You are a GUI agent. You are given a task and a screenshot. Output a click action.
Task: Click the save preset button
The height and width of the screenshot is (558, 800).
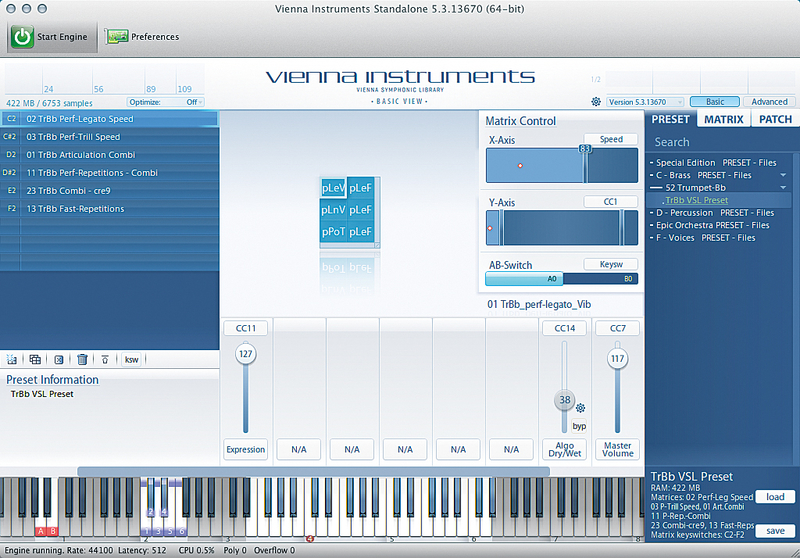point(775,531)
